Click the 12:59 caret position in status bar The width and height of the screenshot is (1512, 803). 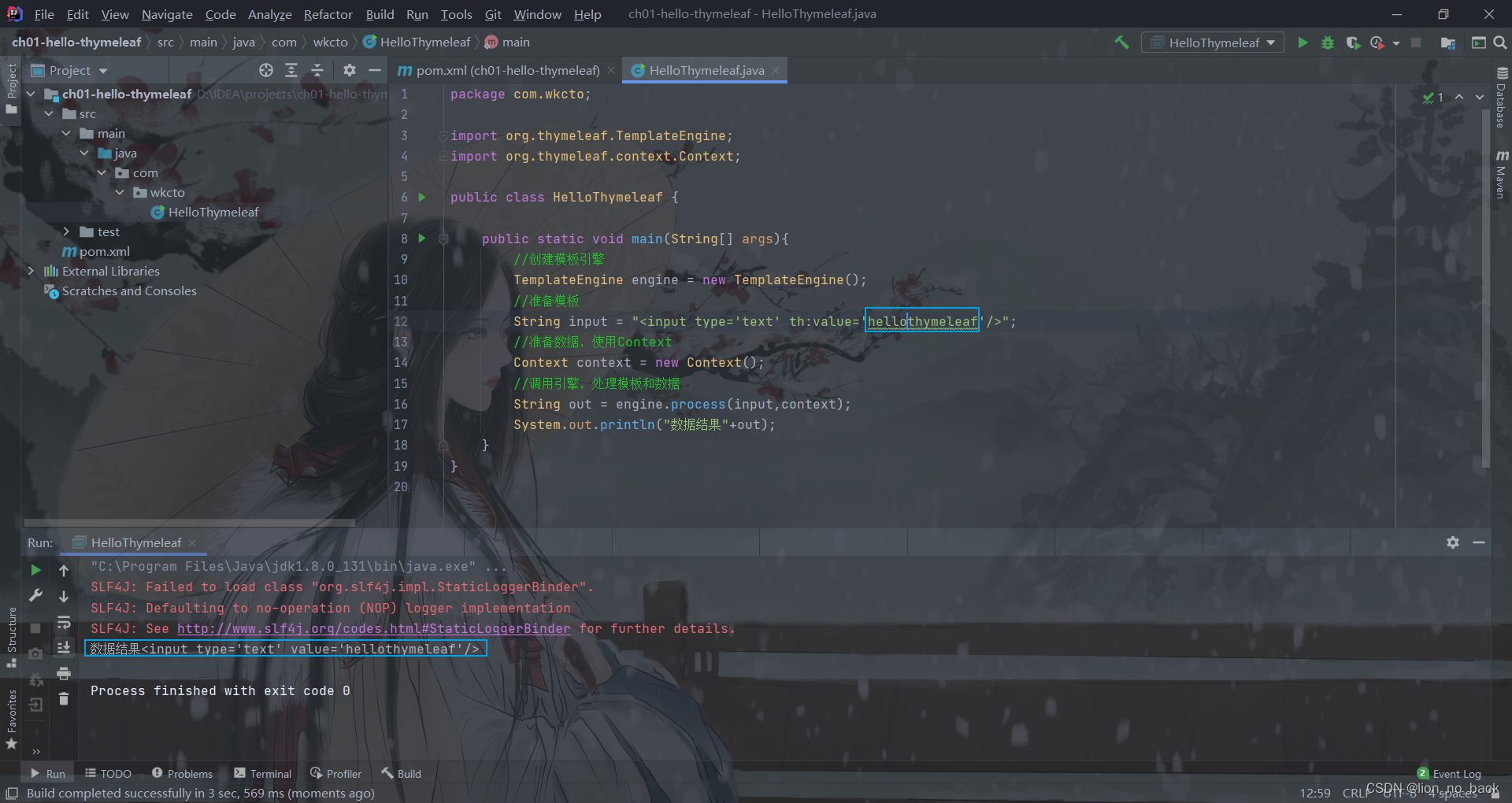[1314, 793]
